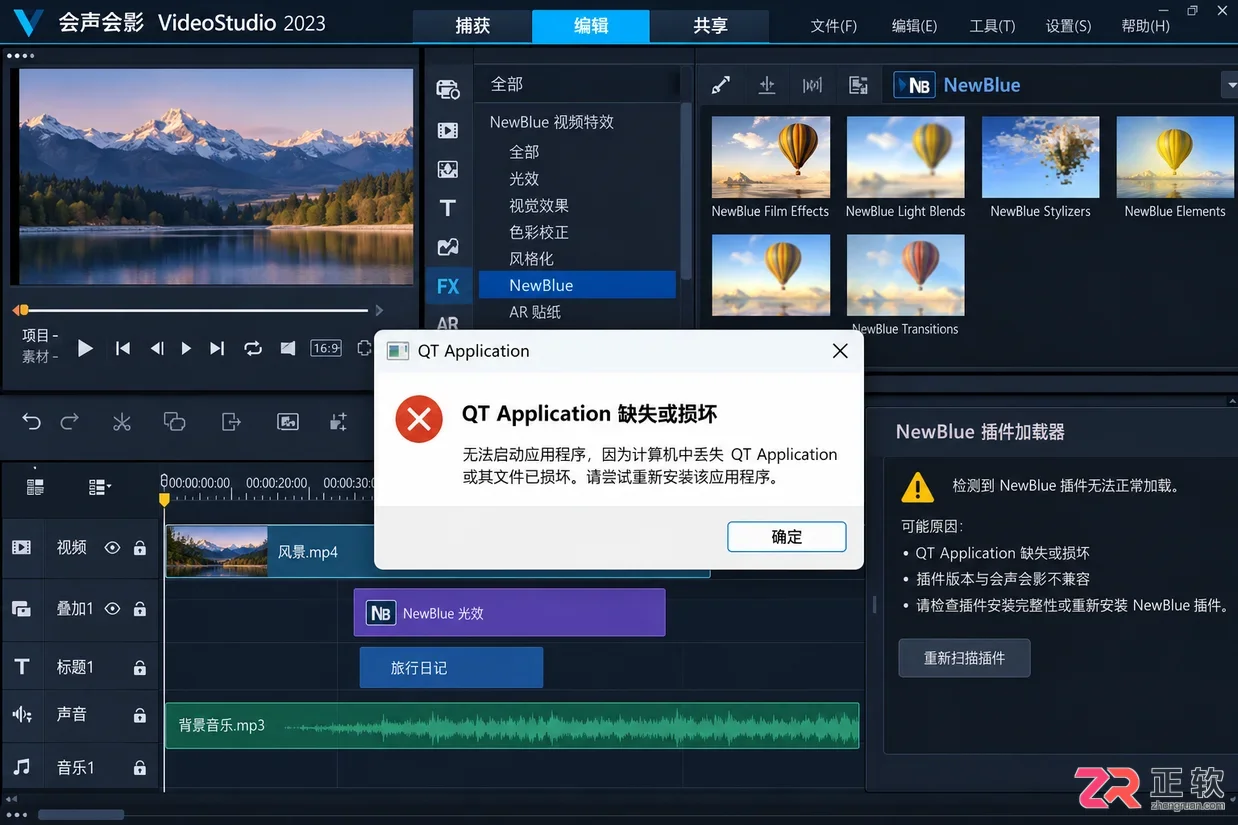
Task: Toggle lock on the 视频 track
Action: (140, 548)
